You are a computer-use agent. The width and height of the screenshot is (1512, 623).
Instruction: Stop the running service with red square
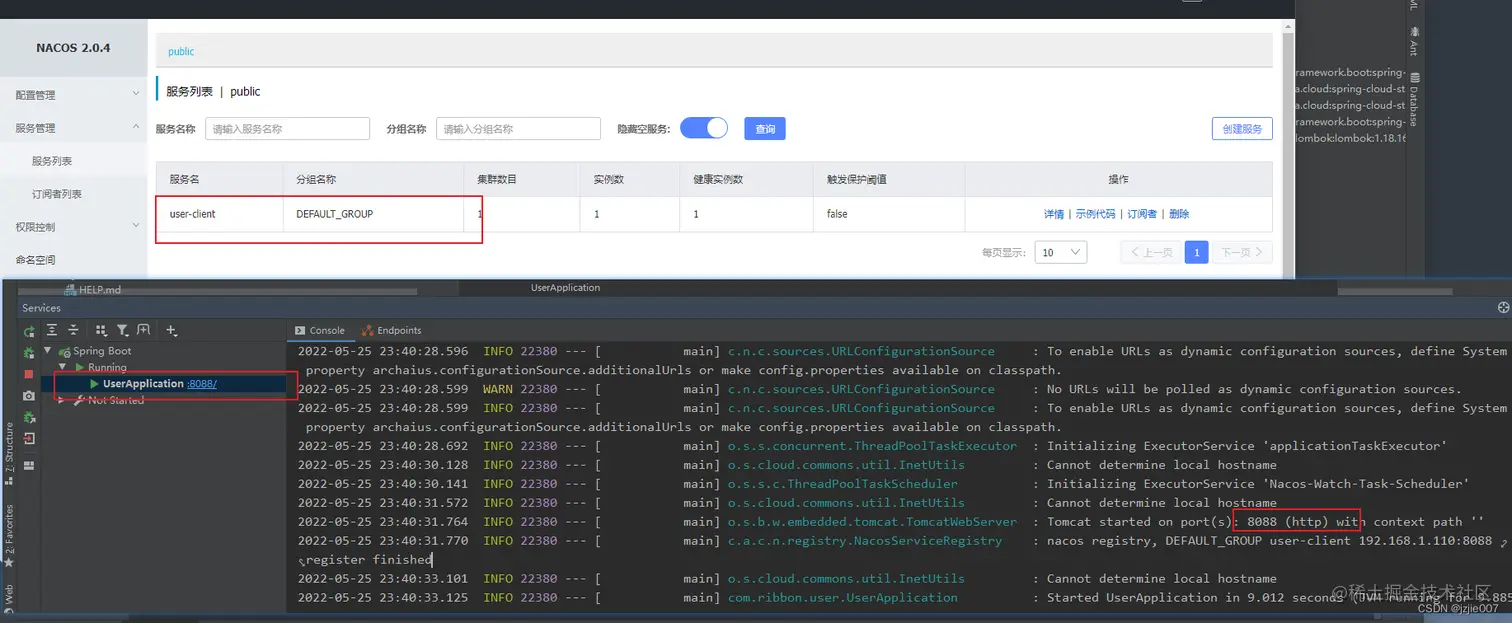[x=29, y=374]
